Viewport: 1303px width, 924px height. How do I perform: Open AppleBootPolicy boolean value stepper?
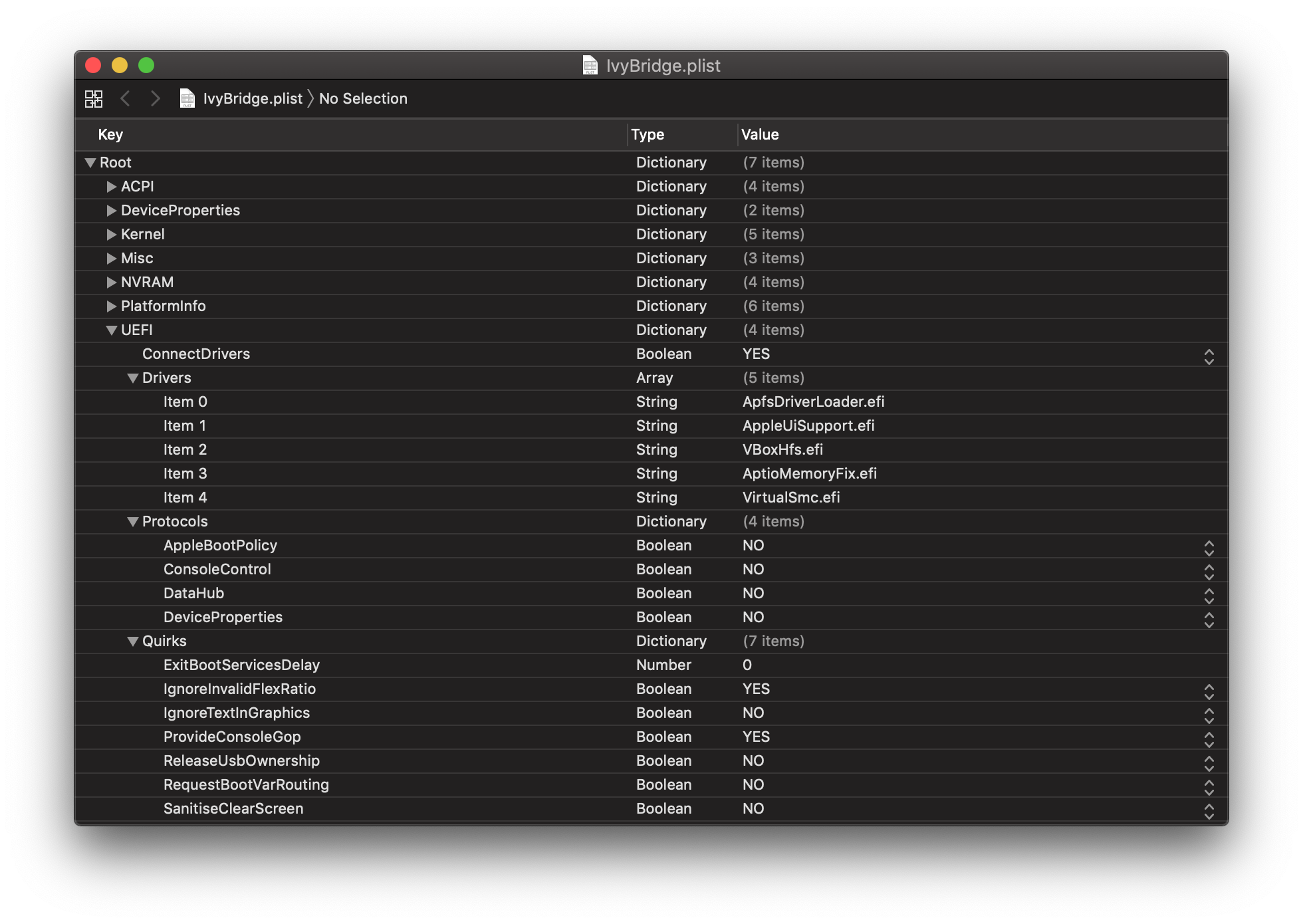(x=1209, y=548)
